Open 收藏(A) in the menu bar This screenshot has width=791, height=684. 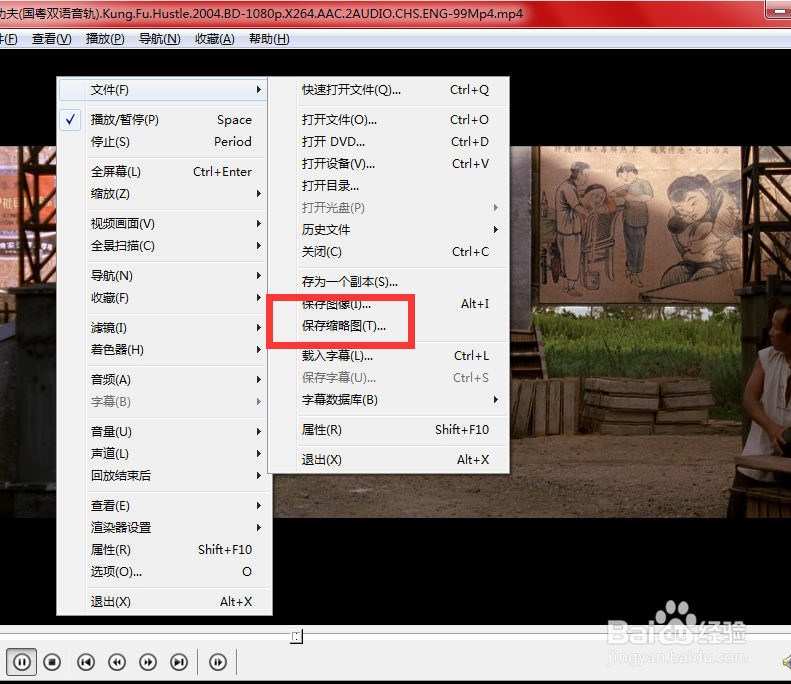[214, 39]
